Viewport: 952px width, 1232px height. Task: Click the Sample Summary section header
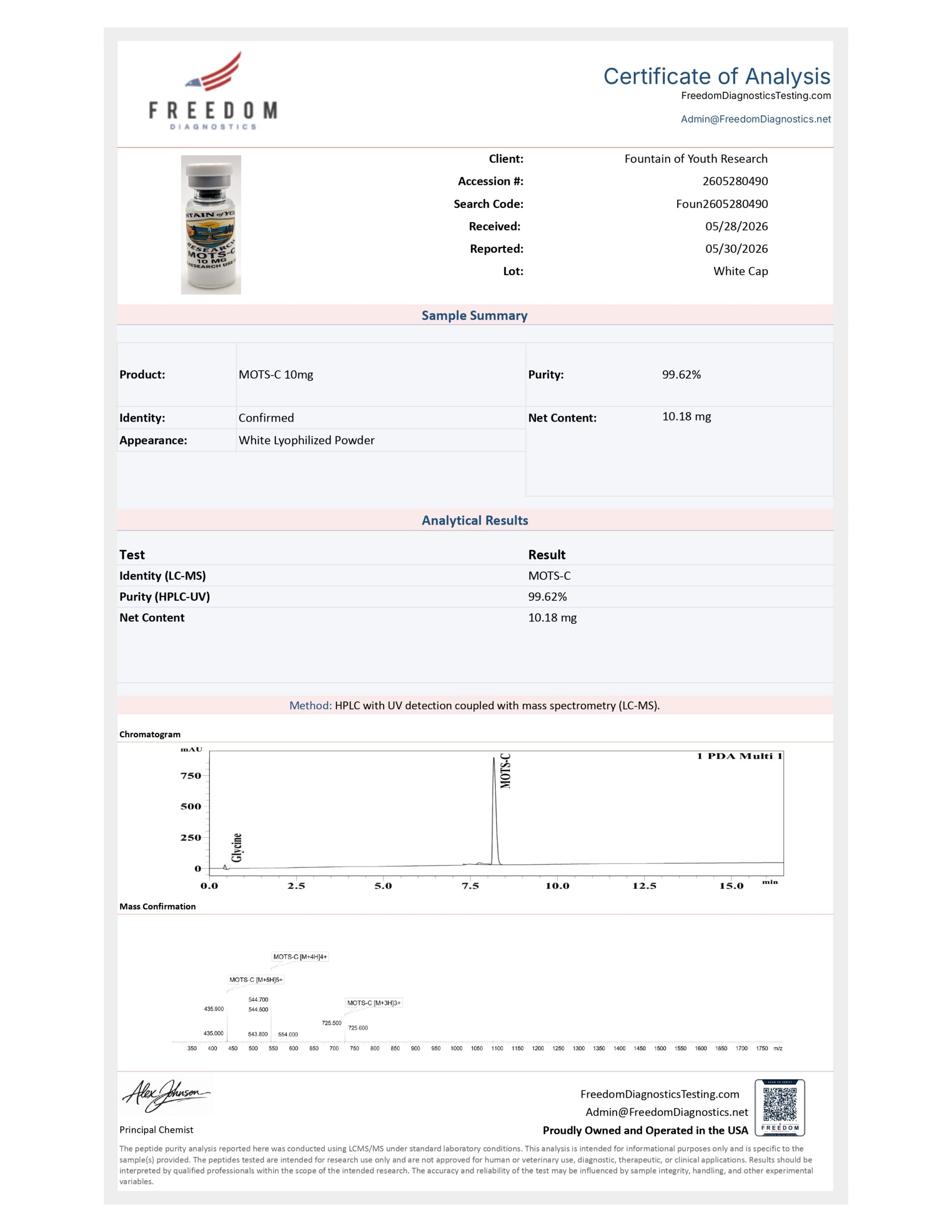[475, 315]
